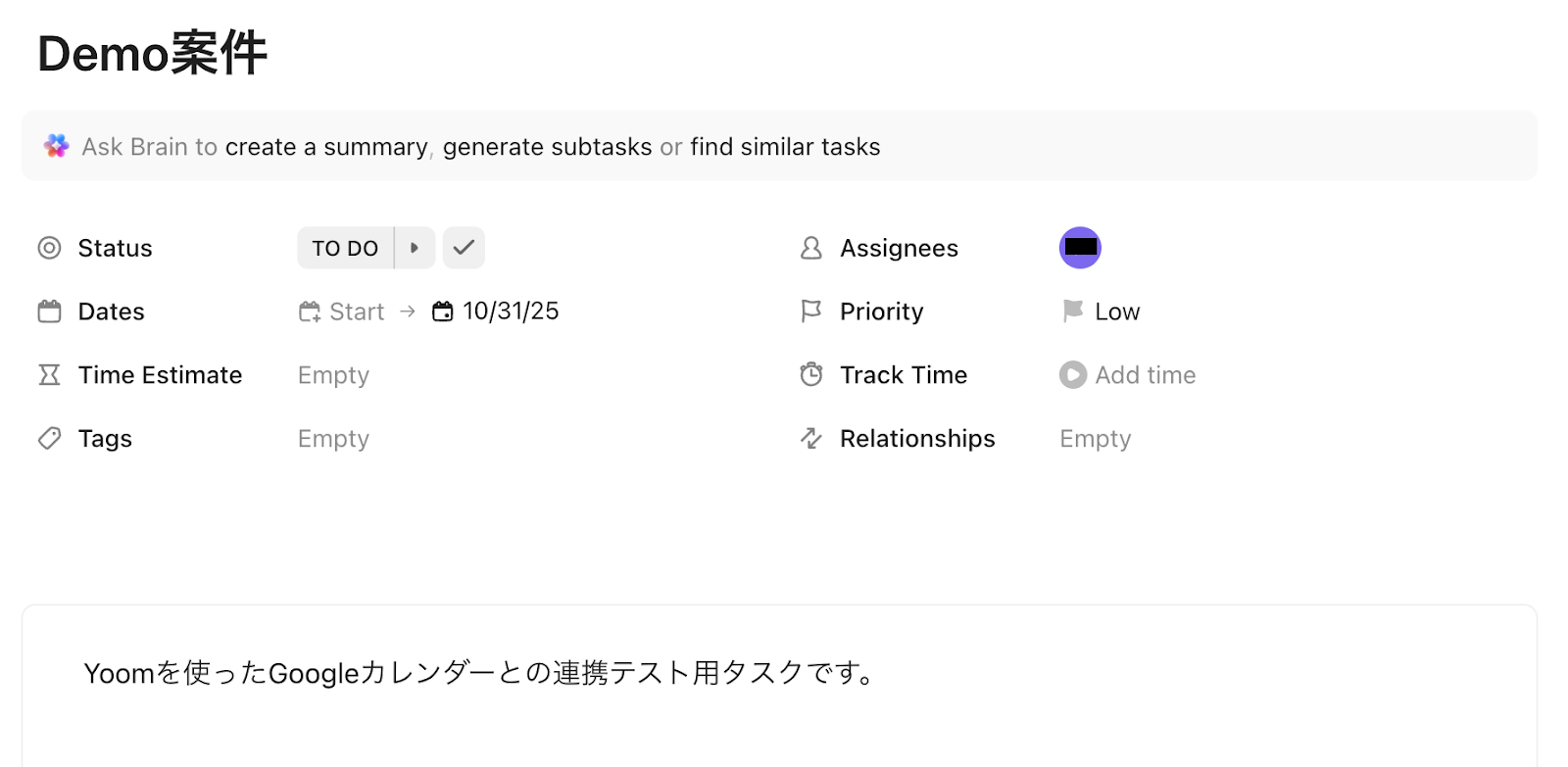Advance status with next arrow button

point(415,248)
